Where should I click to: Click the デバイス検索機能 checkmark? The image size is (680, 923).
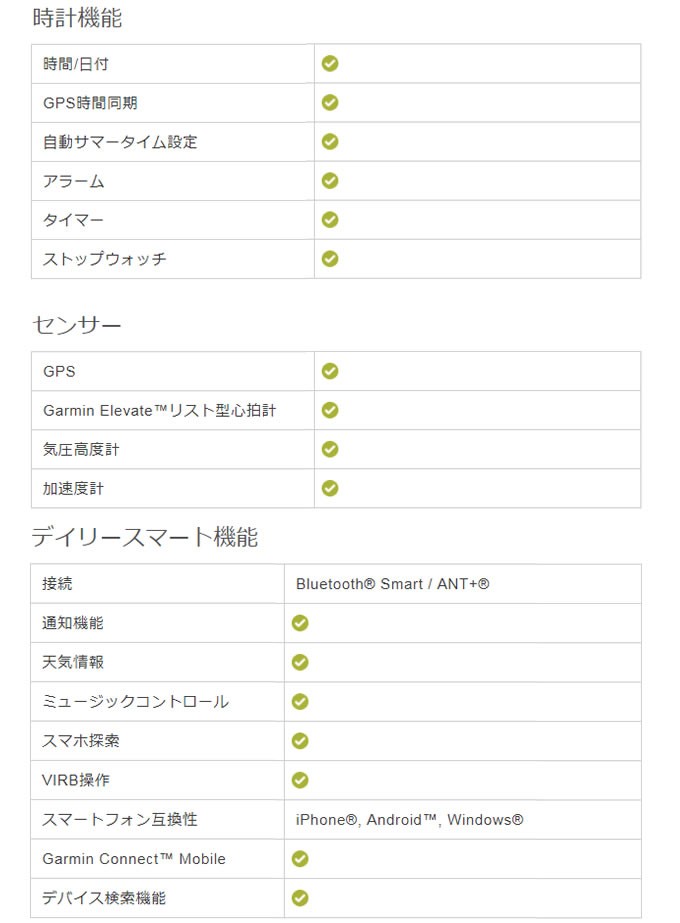300,898
